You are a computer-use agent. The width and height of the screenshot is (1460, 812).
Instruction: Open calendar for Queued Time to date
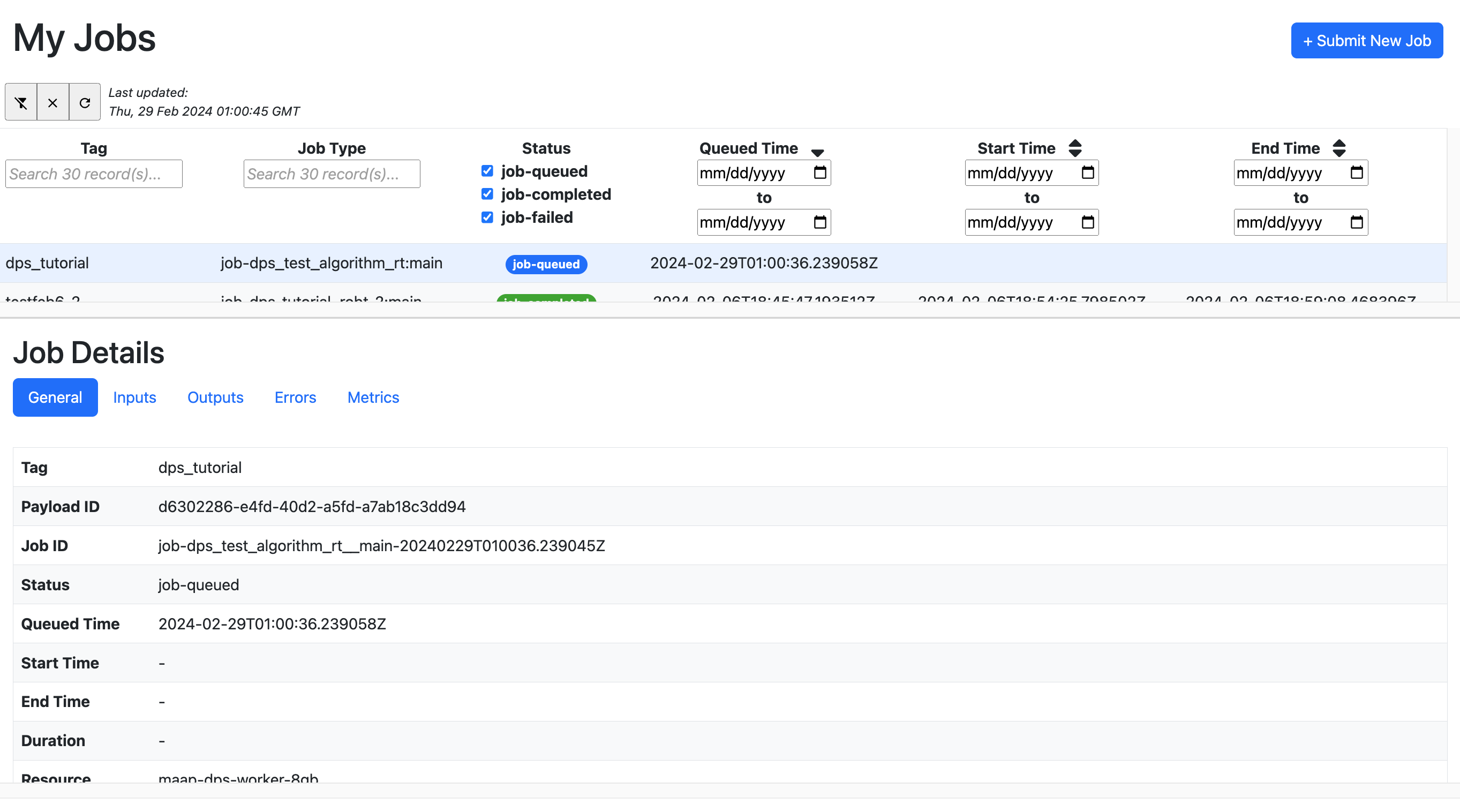point(820,222)
